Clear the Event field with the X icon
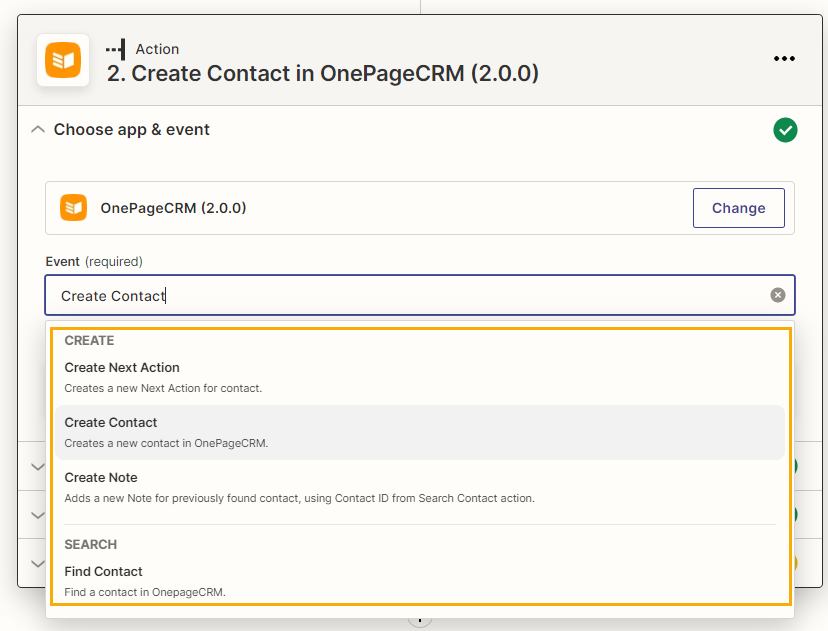 click(777, 295)
